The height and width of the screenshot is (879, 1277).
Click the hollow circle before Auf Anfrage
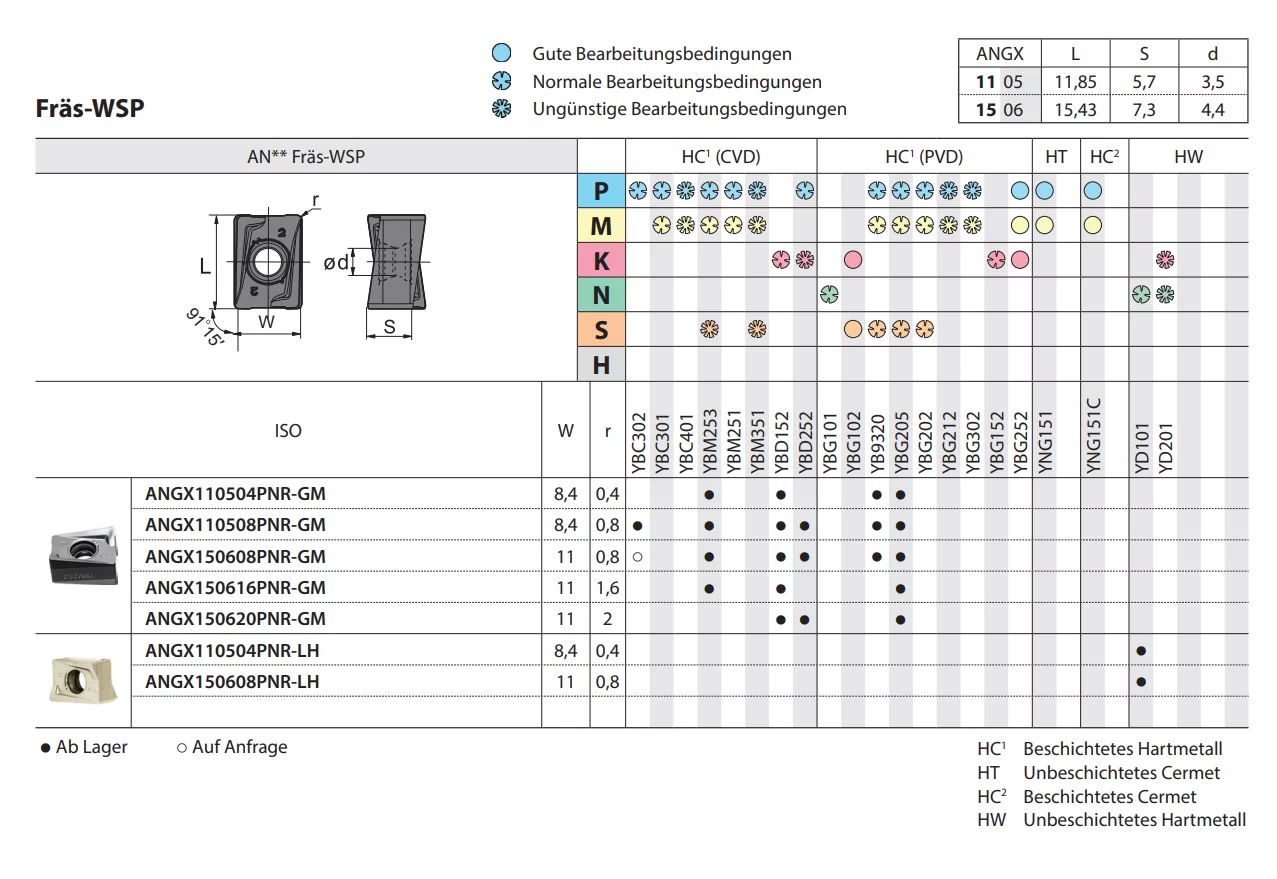[x=181, y=748]
